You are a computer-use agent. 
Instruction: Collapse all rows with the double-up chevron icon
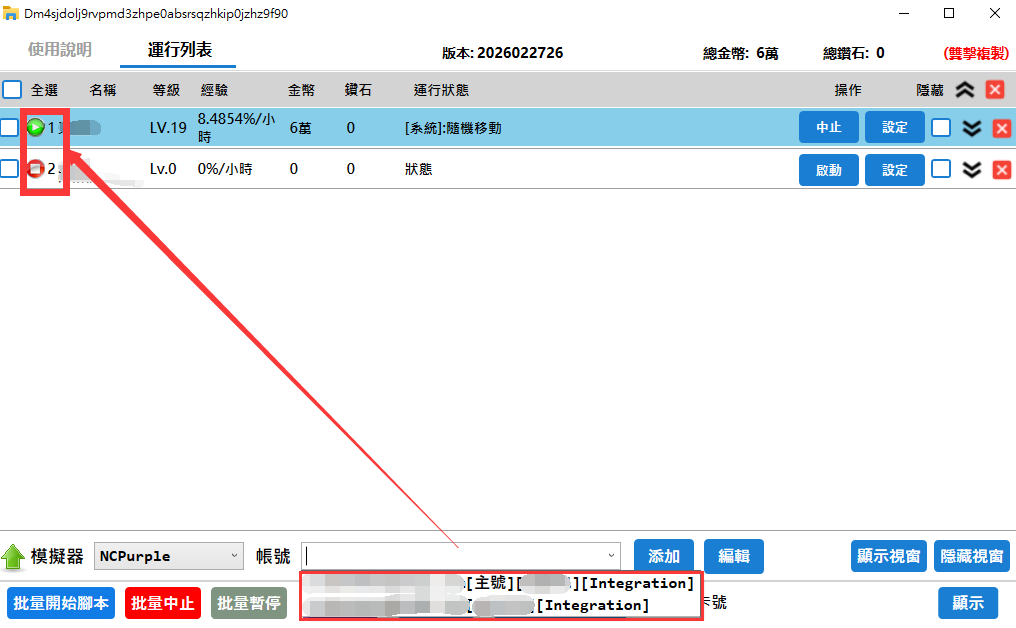point(964,89)
